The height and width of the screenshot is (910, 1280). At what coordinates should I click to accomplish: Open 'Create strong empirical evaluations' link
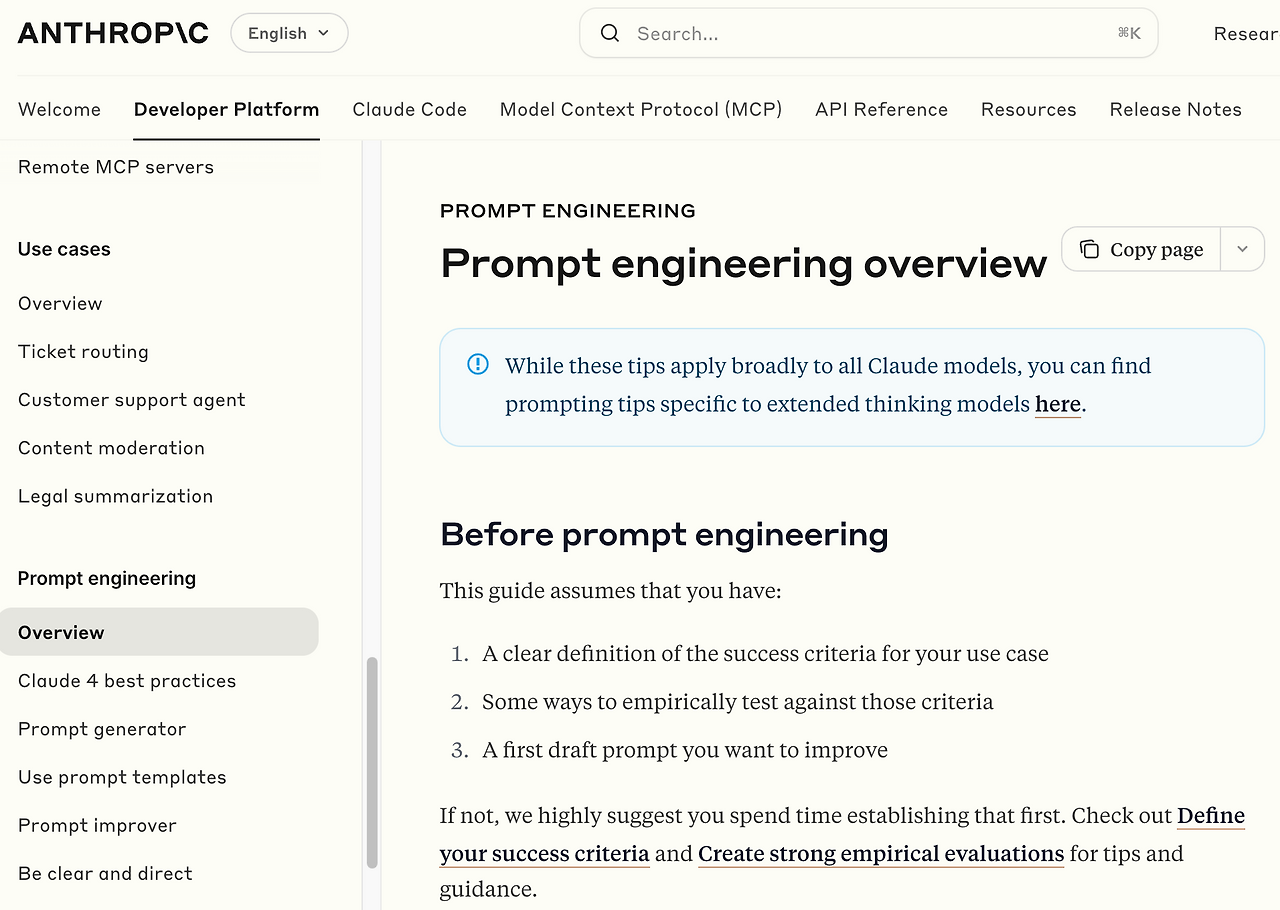click(880, 853)
